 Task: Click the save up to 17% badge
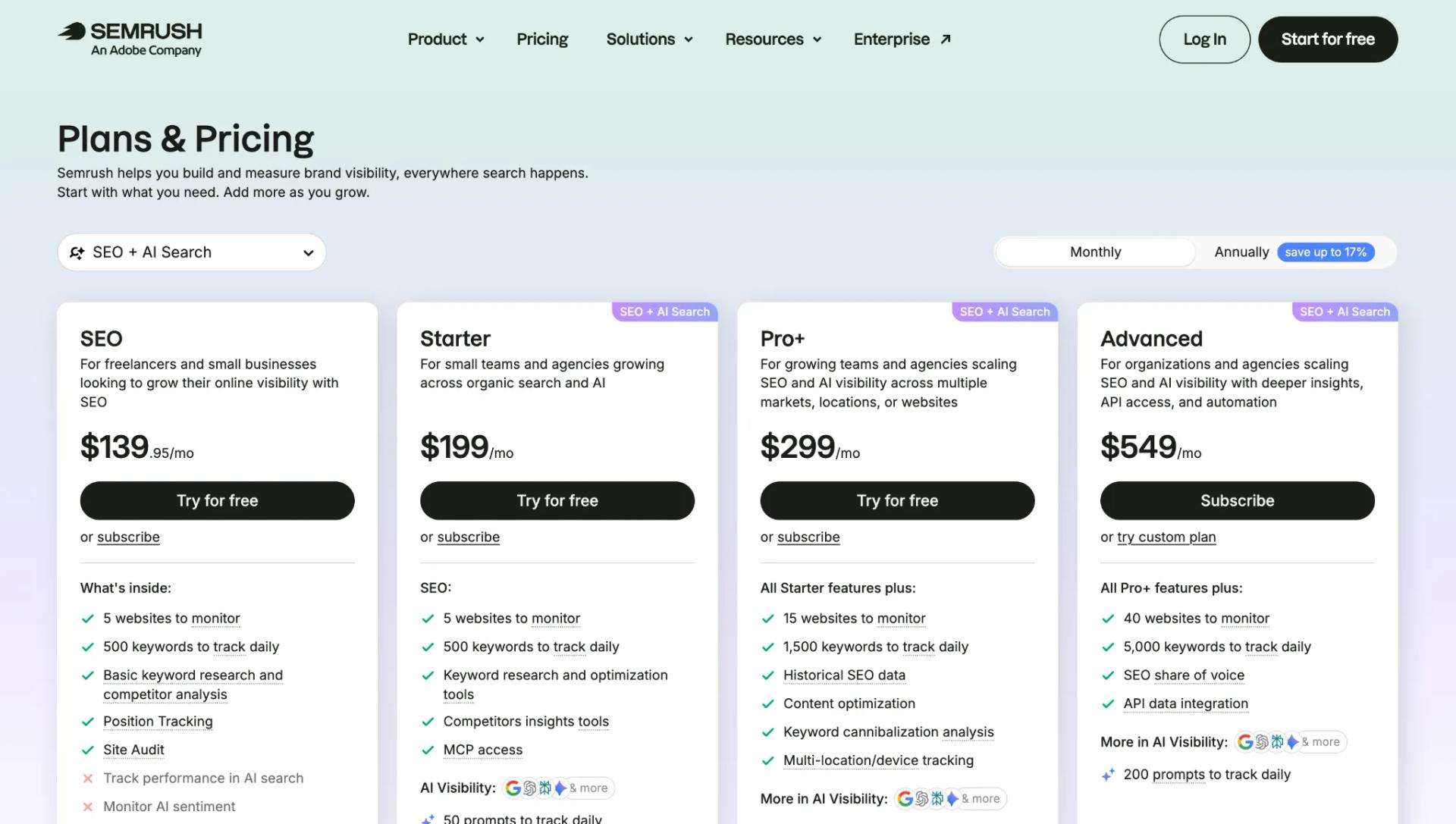tap(1326, 252)
